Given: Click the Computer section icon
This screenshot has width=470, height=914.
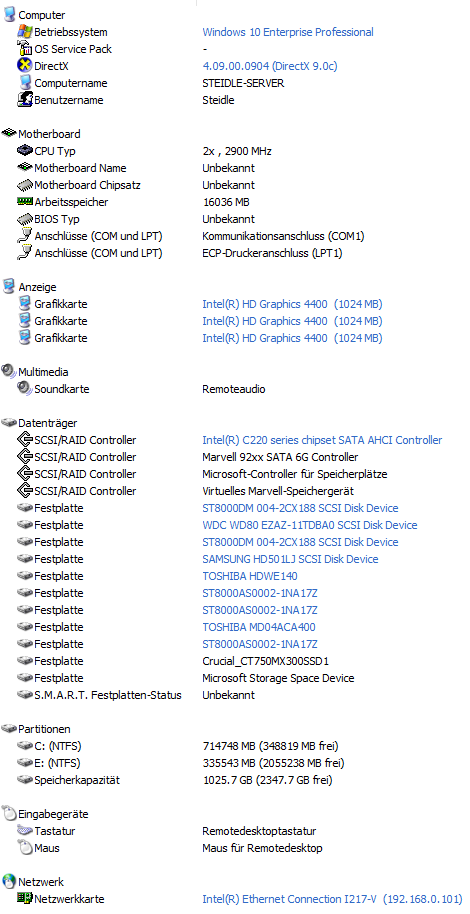Looking at the screenshot, I should click(9, 15).
